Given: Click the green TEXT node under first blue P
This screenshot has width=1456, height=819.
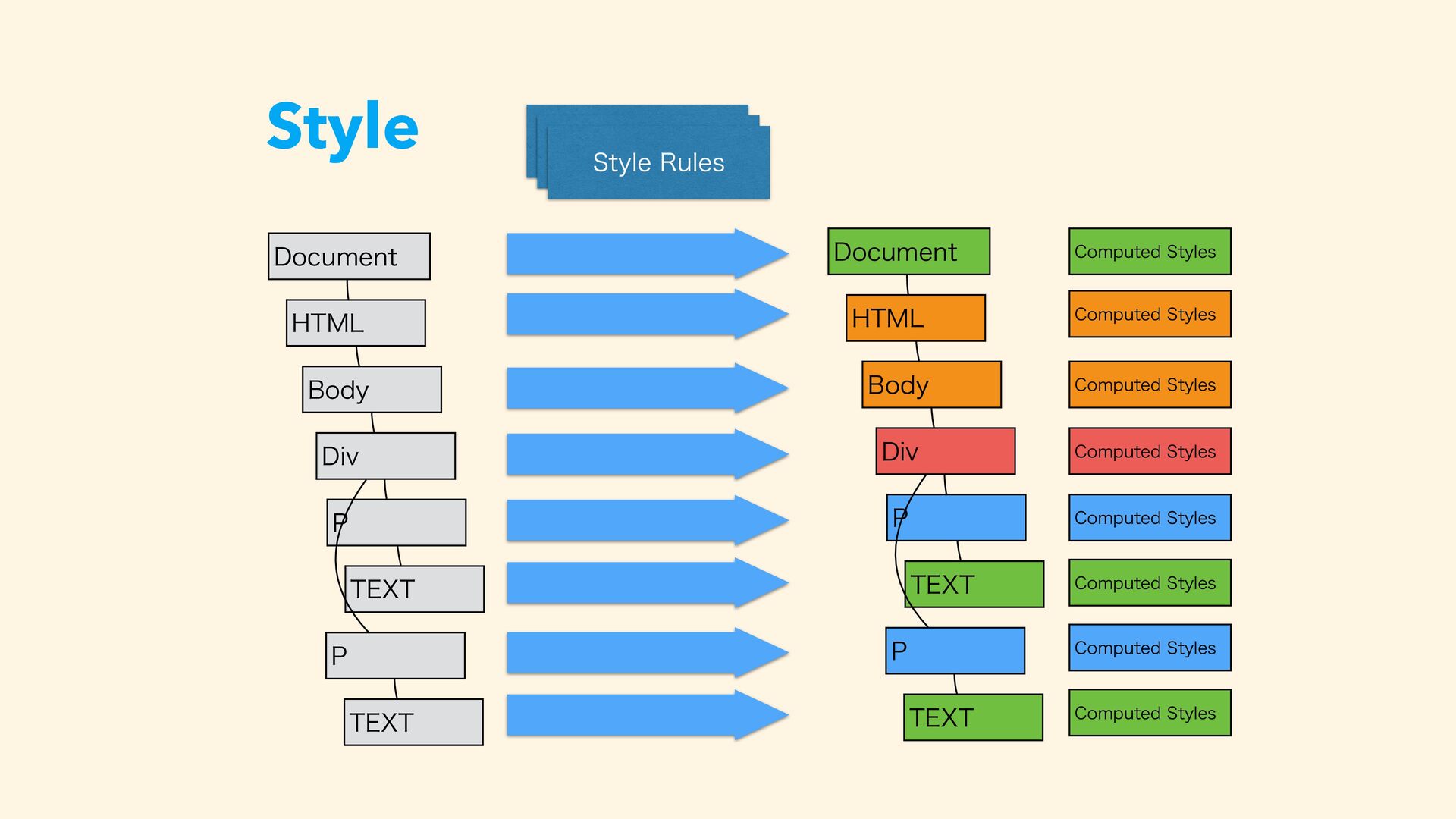Looking at the screenshot, I should 974,584.
